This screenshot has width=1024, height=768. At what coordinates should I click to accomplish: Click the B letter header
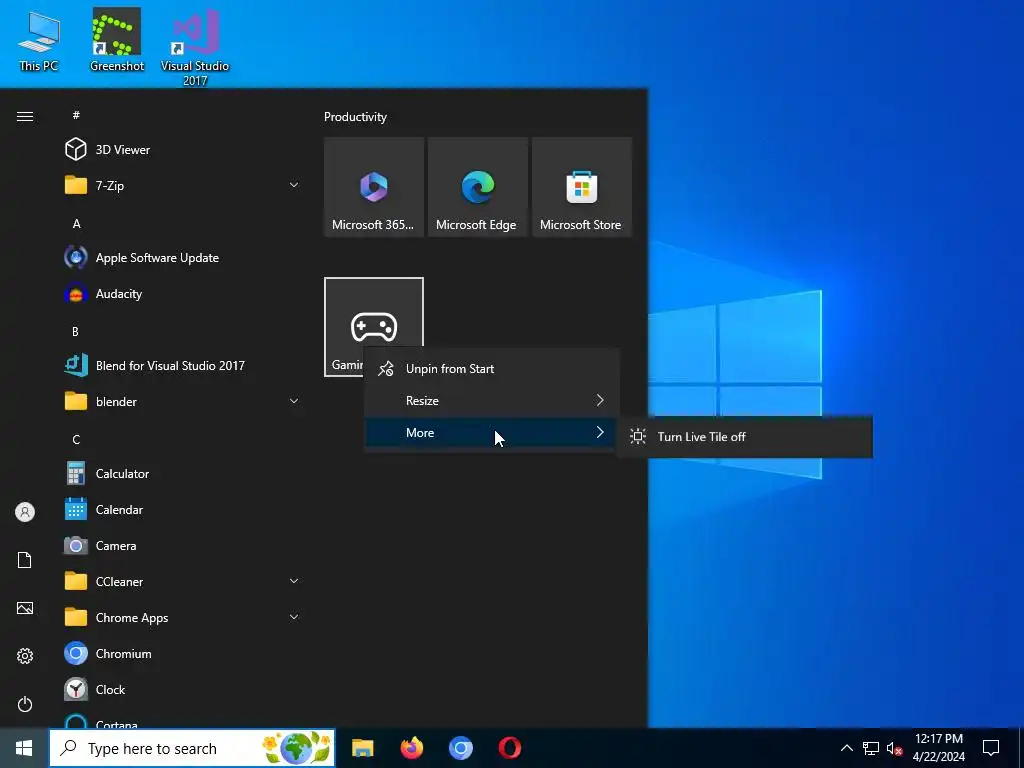click(75, 332)
